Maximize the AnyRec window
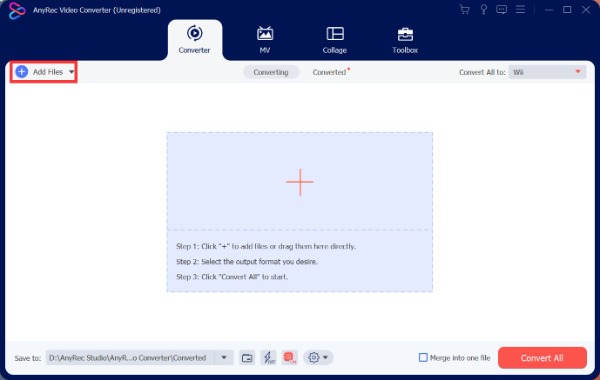 point(567,10)
